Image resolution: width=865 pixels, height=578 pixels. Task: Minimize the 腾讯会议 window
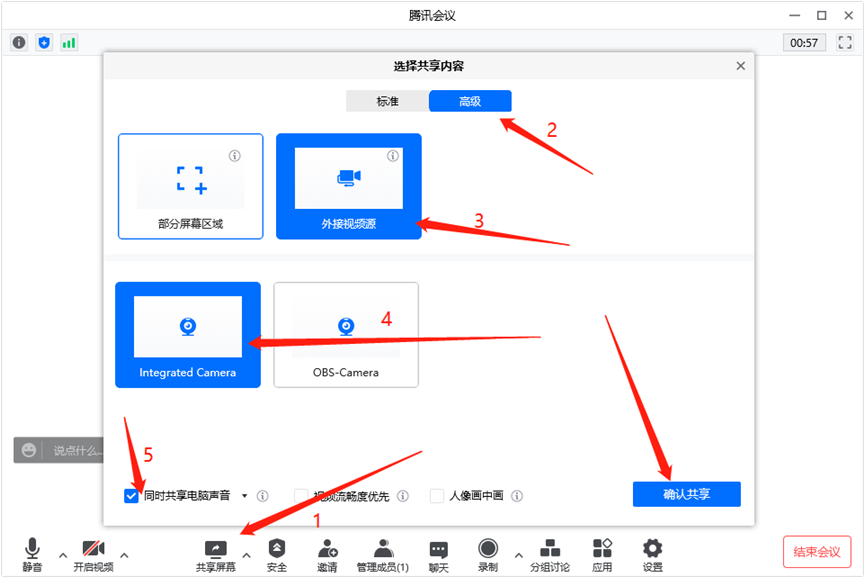[794, 15]
